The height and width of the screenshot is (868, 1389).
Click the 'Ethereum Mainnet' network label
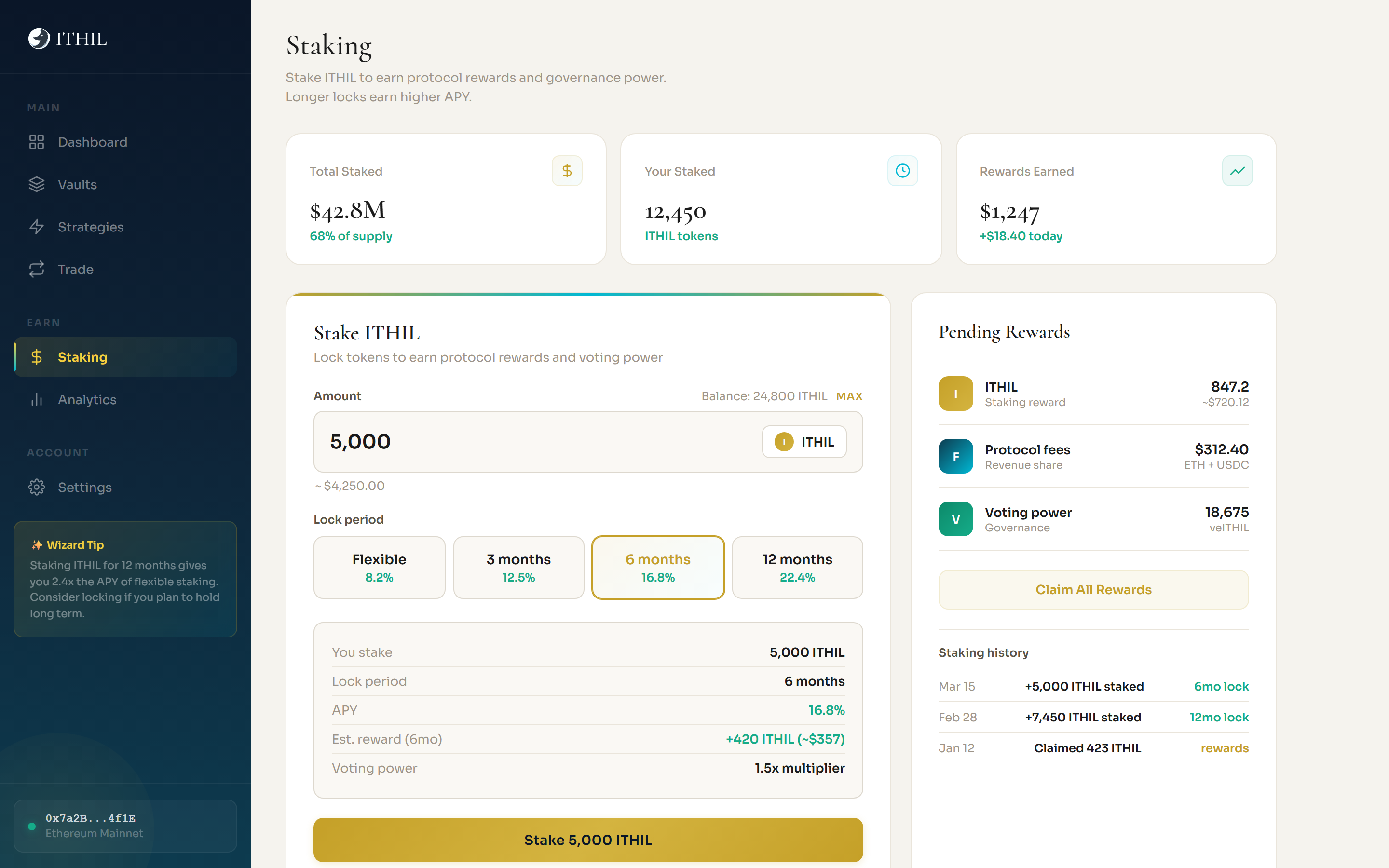94,834
